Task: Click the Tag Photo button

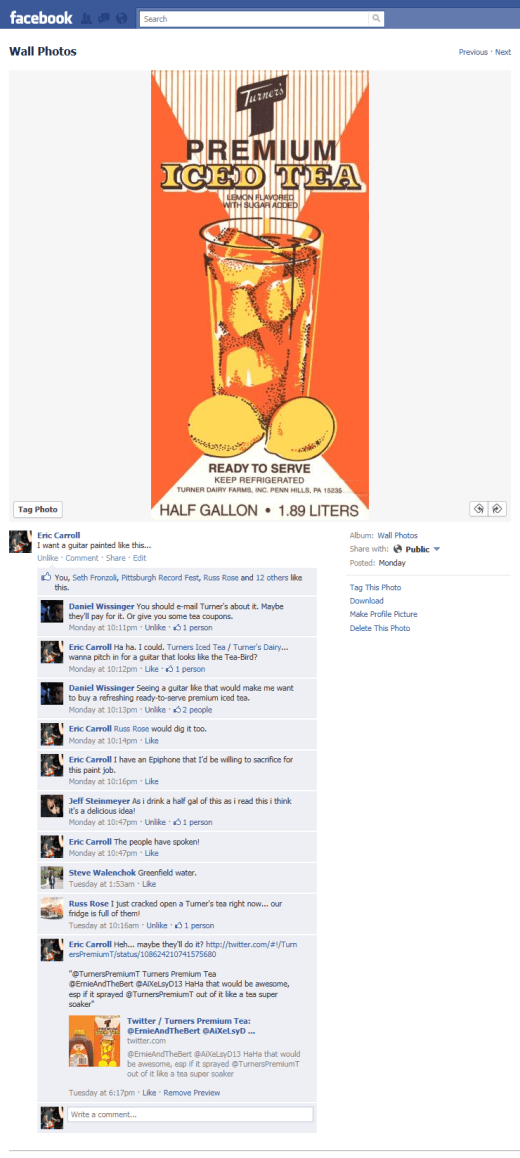Action: click(38, 510)
